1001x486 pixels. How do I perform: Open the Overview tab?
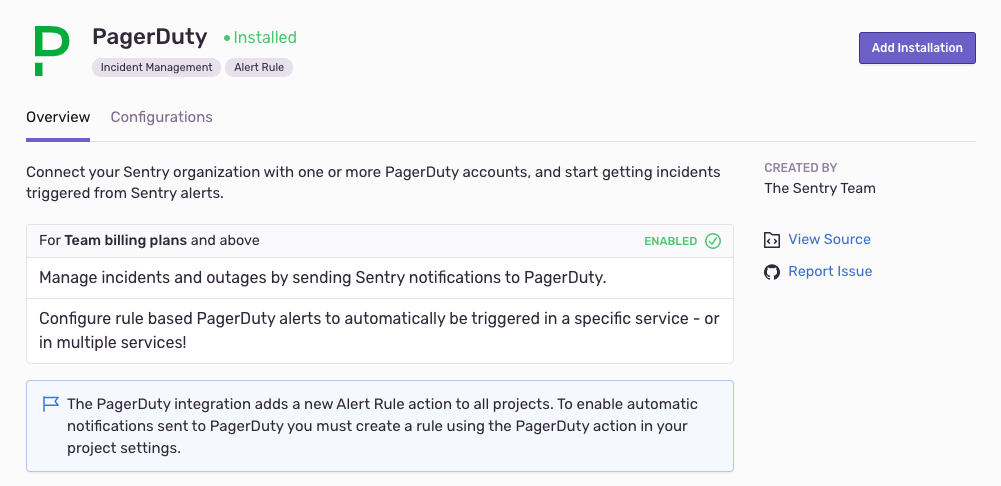coord(58,117)
